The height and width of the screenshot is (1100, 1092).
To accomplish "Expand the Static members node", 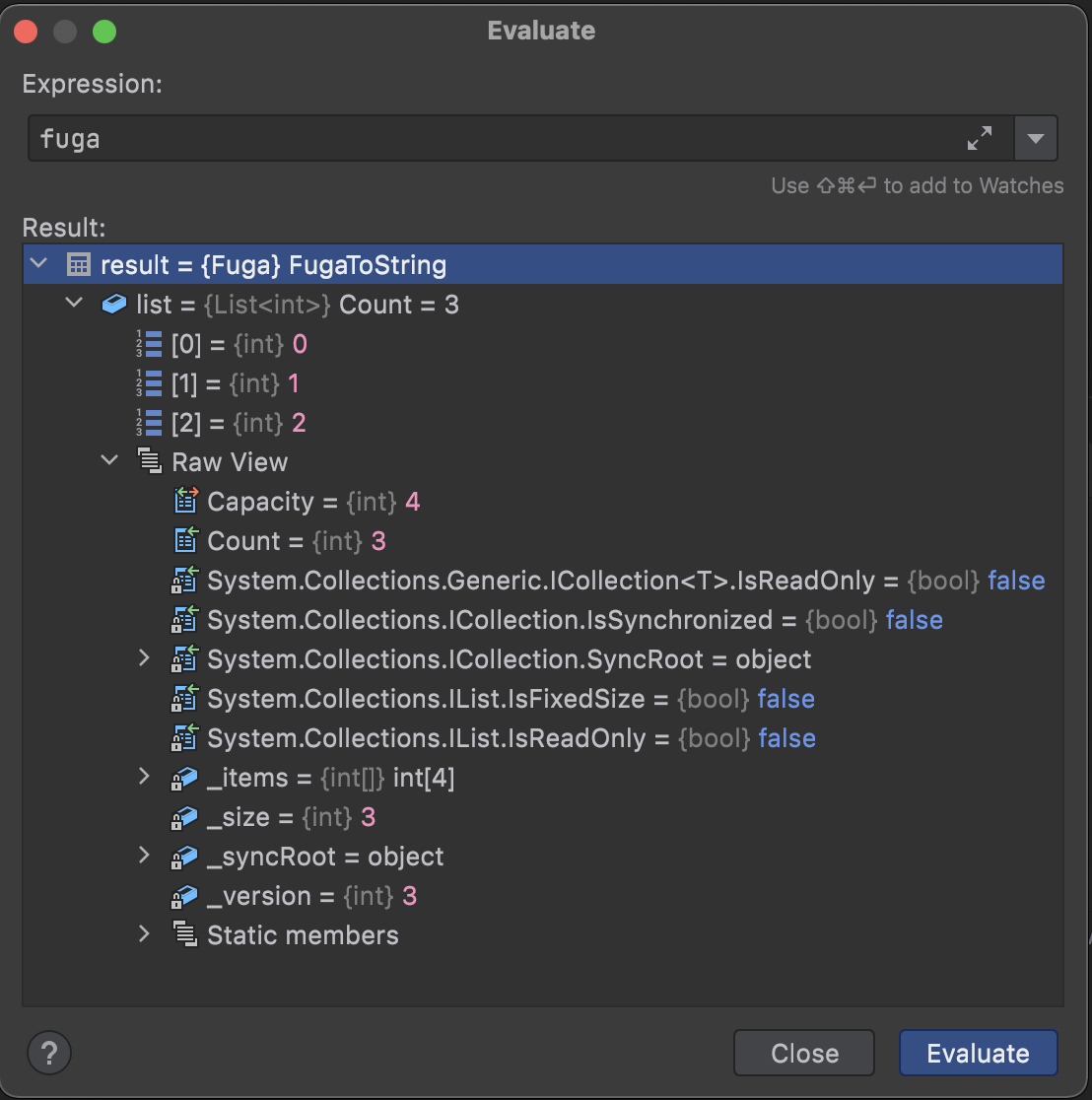I will coord(145,933).
